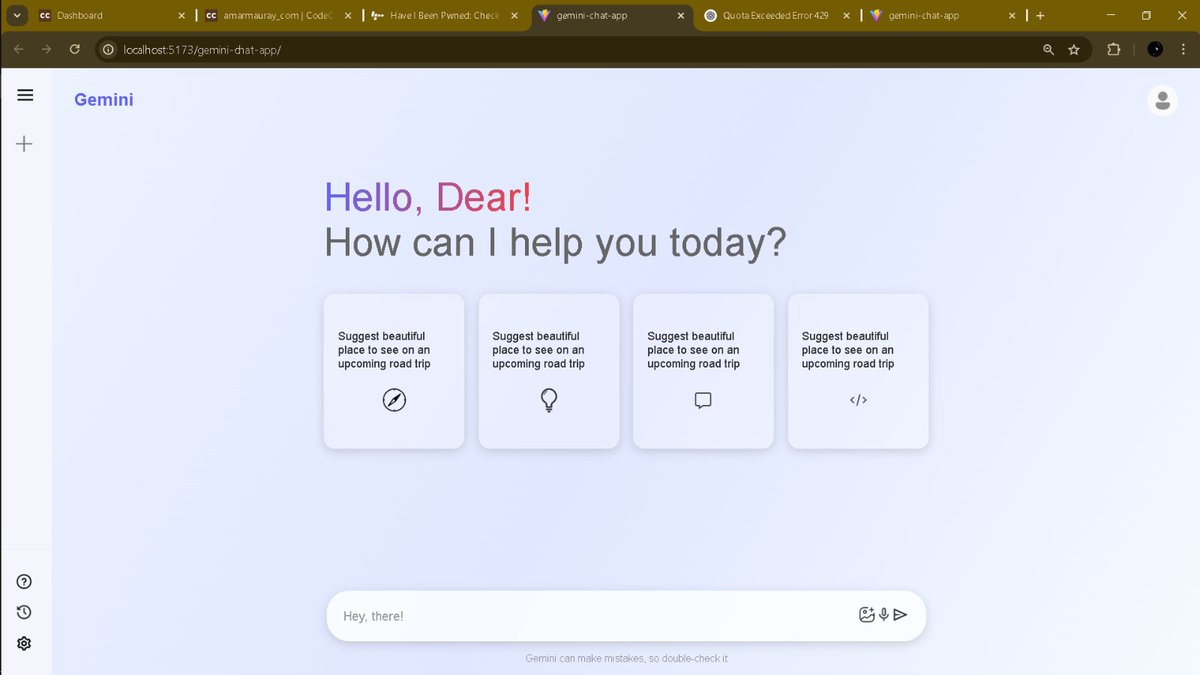Switch to Have I Been Pwned tab
This screenshot has width=1200, height=675.
[442, 16]
